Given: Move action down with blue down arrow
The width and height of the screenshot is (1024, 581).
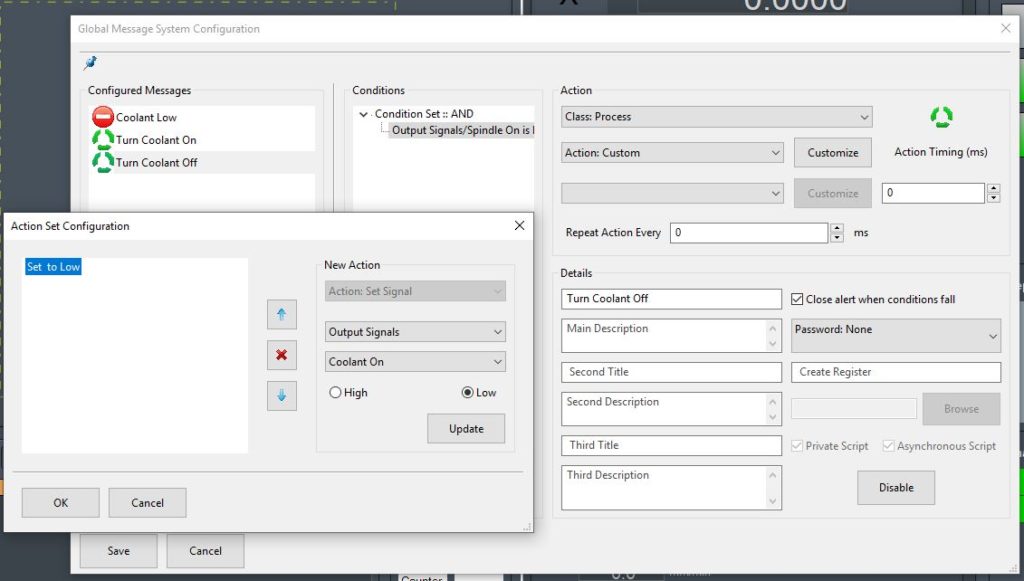Looking at the screenshot, I should [281, 396].
